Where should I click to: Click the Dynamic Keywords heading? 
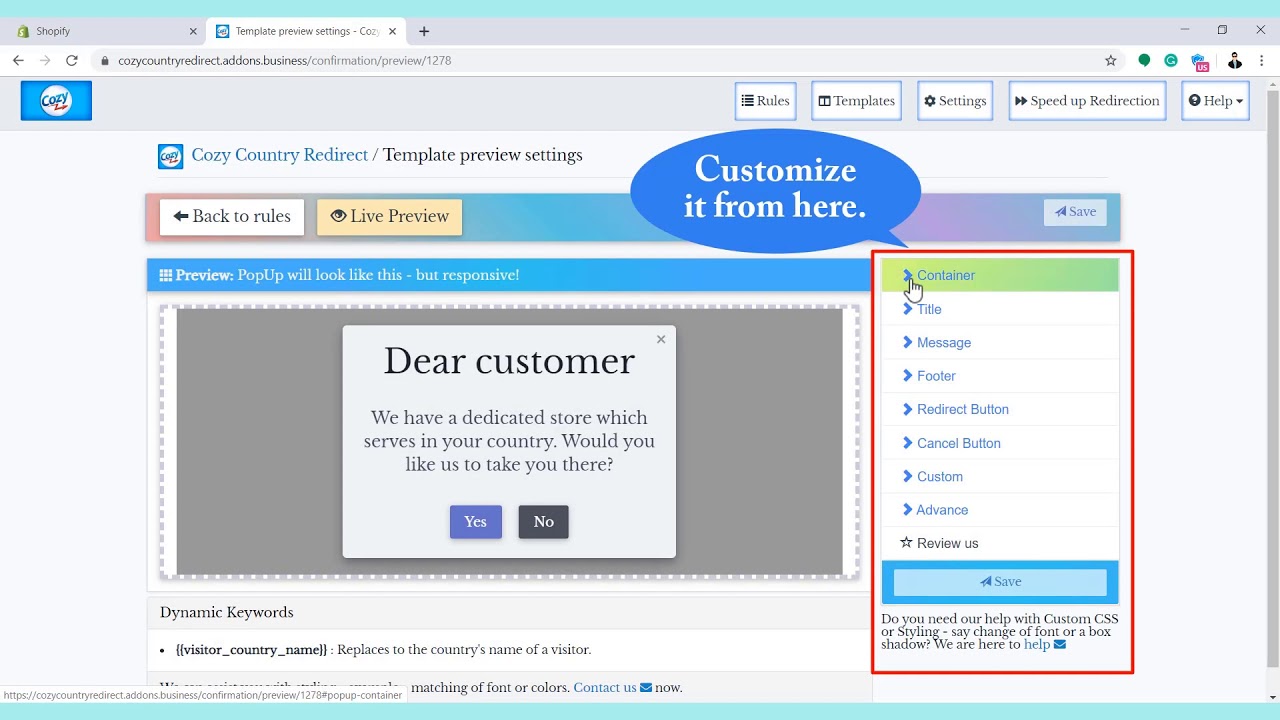227,613
